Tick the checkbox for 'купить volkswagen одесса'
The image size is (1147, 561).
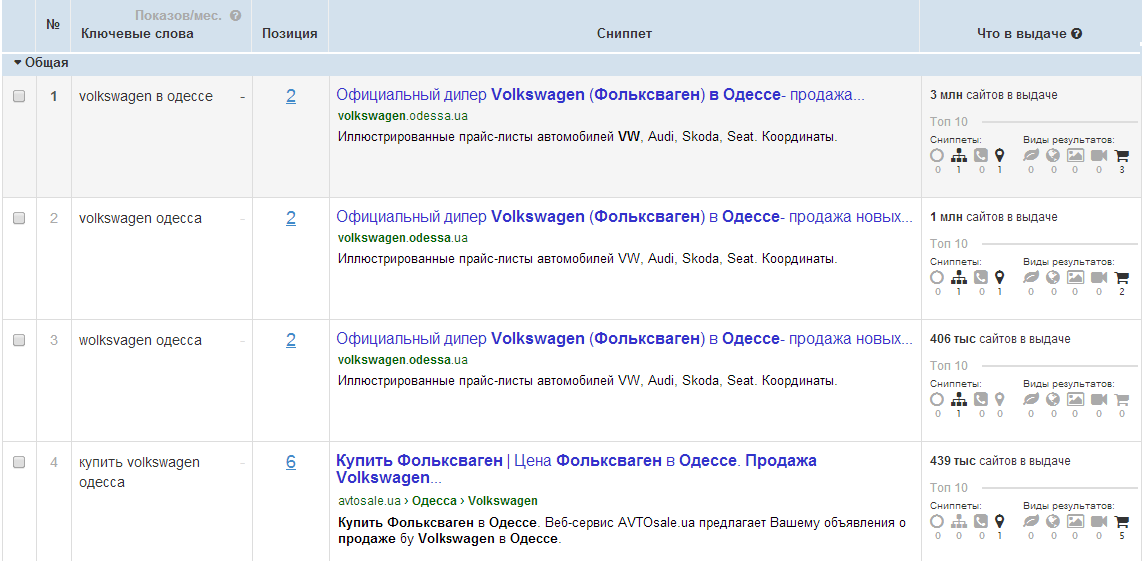pos(19,462)
